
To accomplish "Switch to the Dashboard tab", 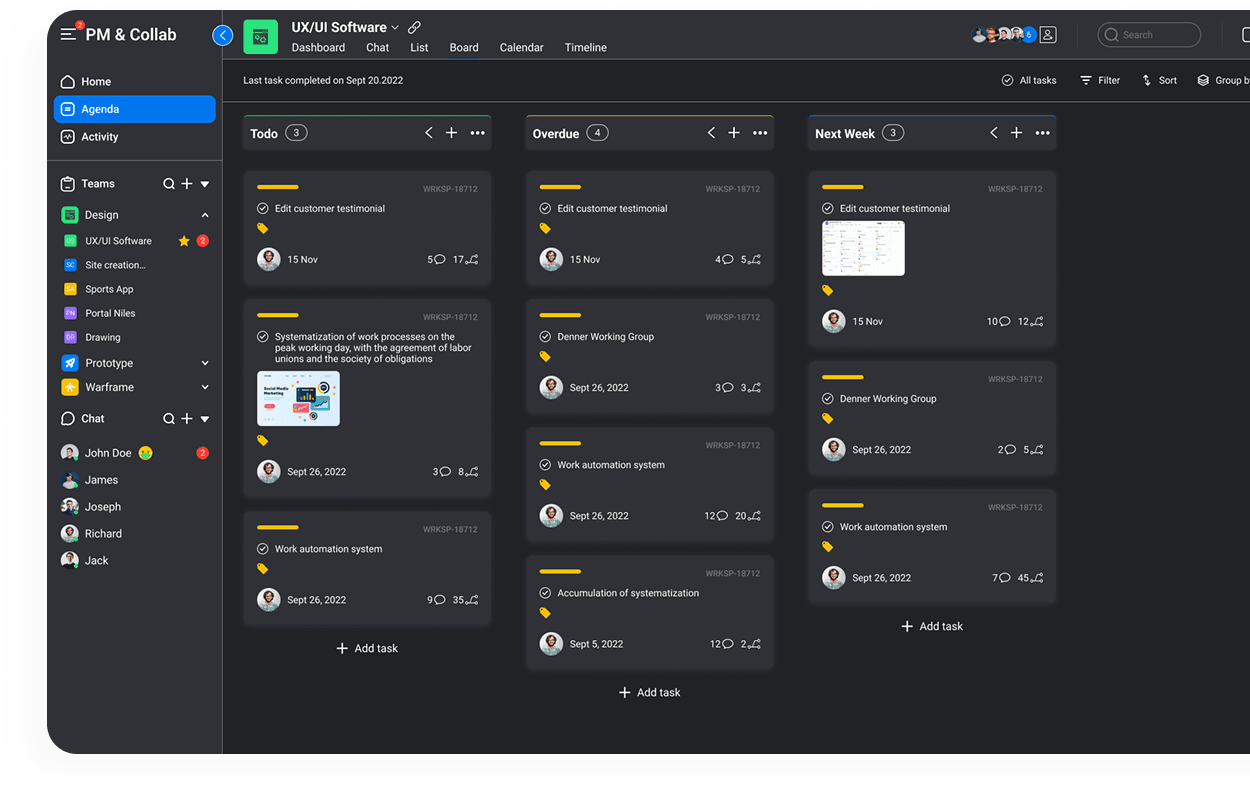I will coord(318,48).
